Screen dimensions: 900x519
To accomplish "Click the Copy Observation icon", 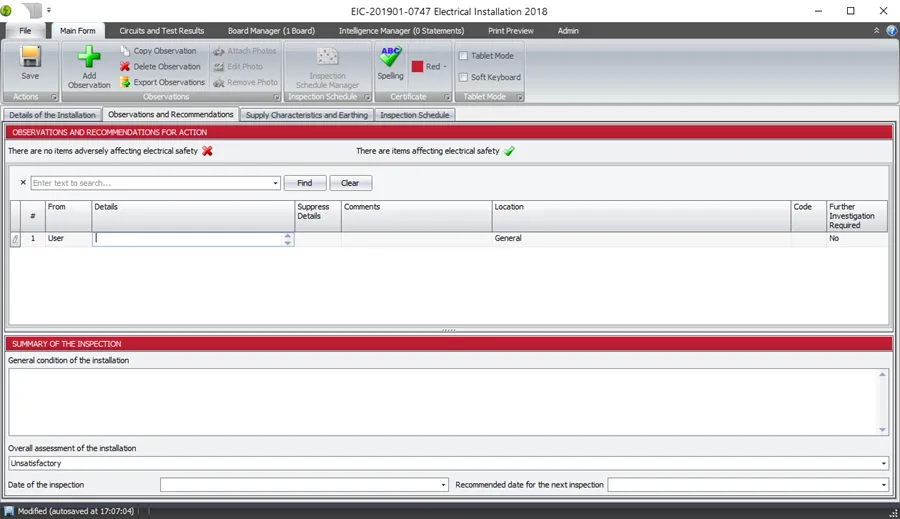I will coord(125,51).
